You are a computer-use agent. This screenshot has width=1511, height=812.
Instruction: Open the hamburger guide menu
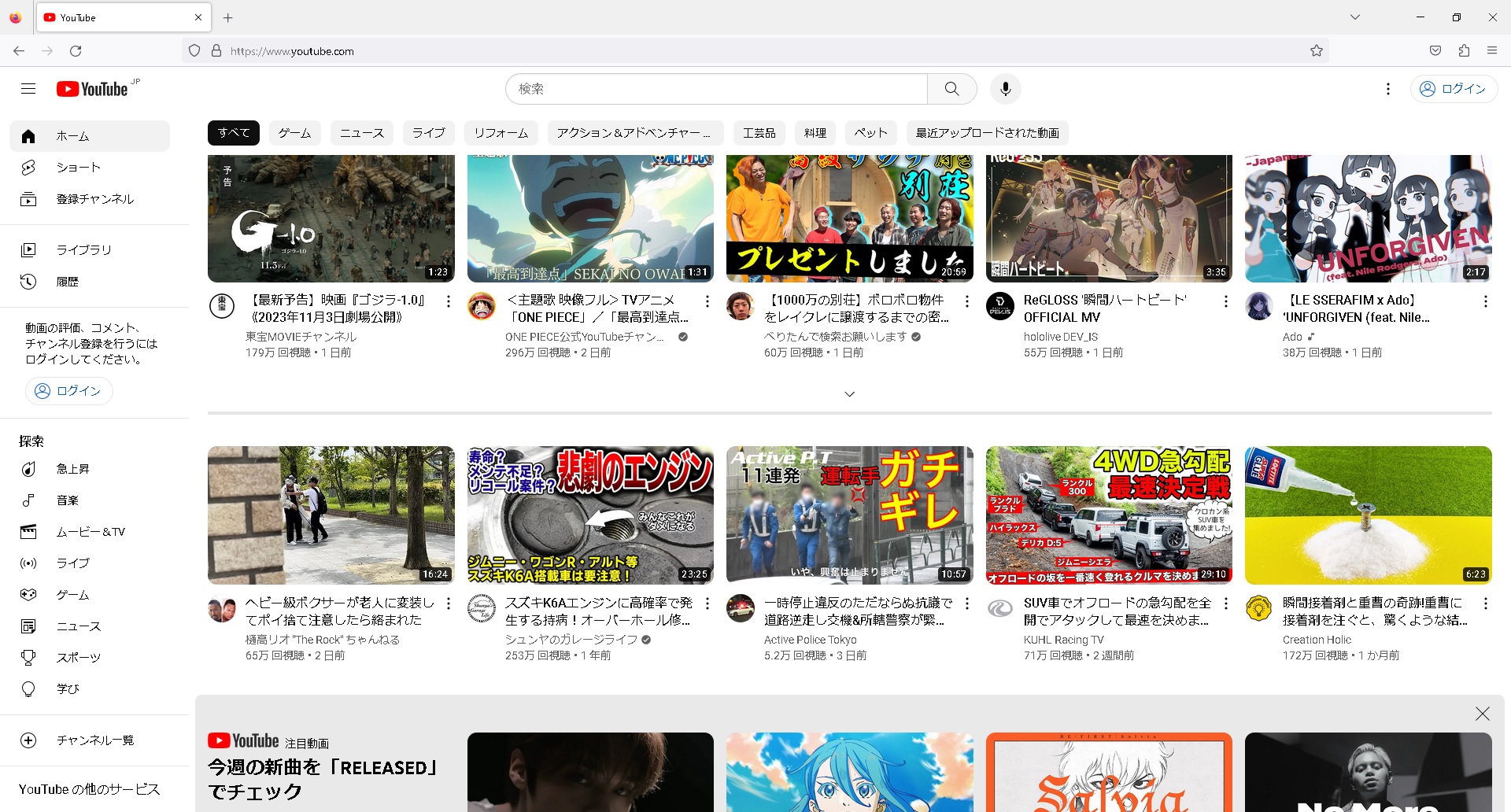(28, 89)
